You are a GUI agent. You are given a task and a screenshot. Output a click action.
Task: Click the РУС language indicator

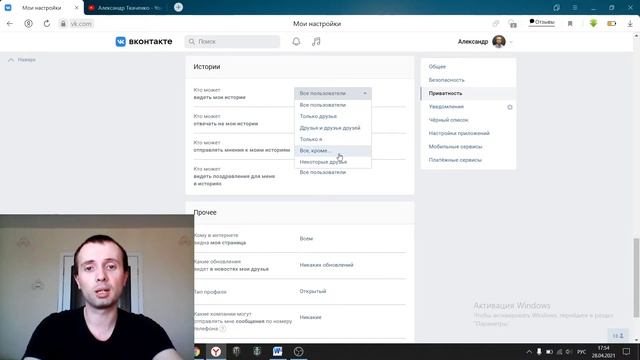582,352
